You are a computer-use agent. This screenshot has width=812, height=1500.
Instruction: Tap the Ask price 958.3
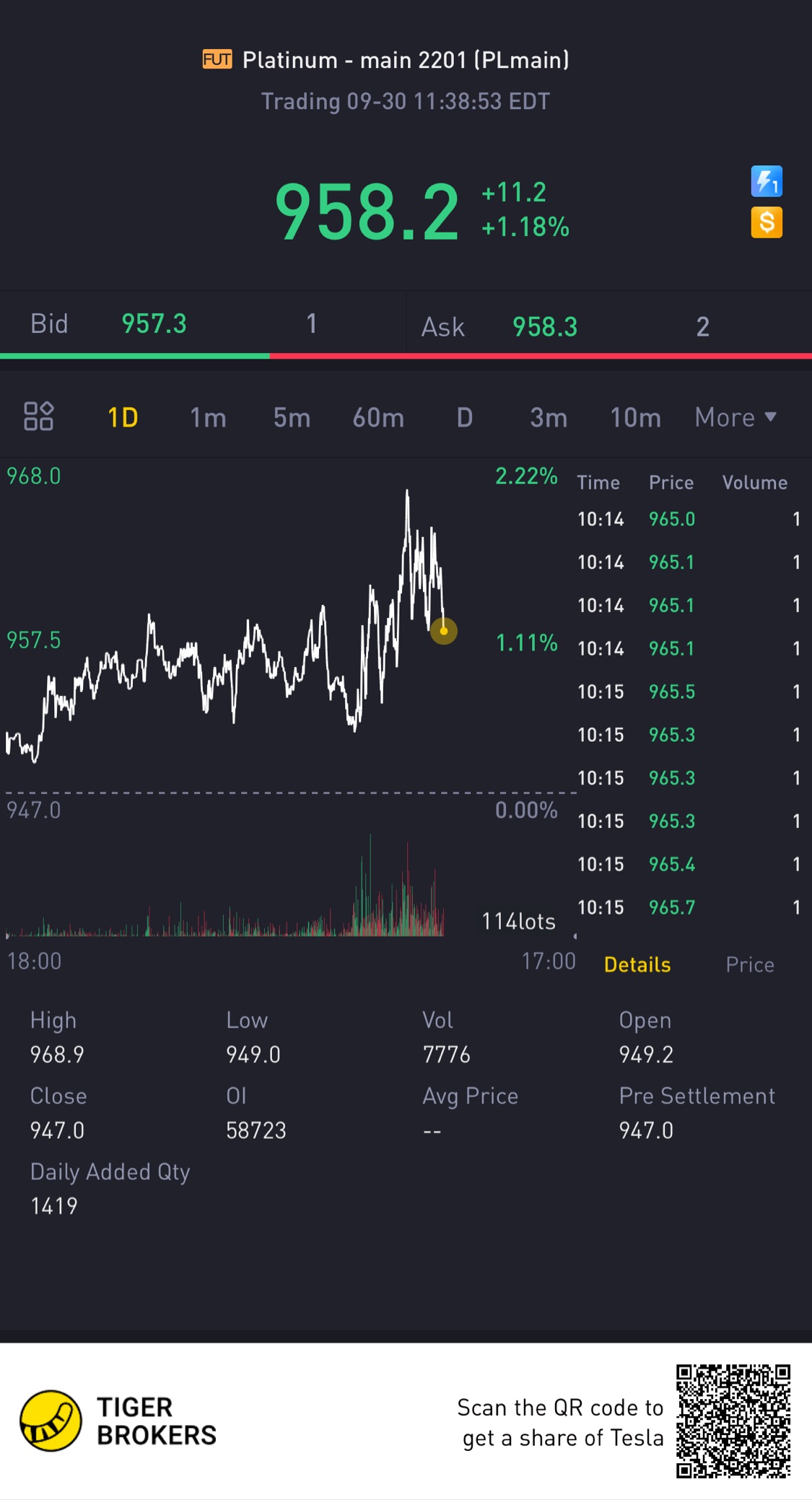coord(545,326)
